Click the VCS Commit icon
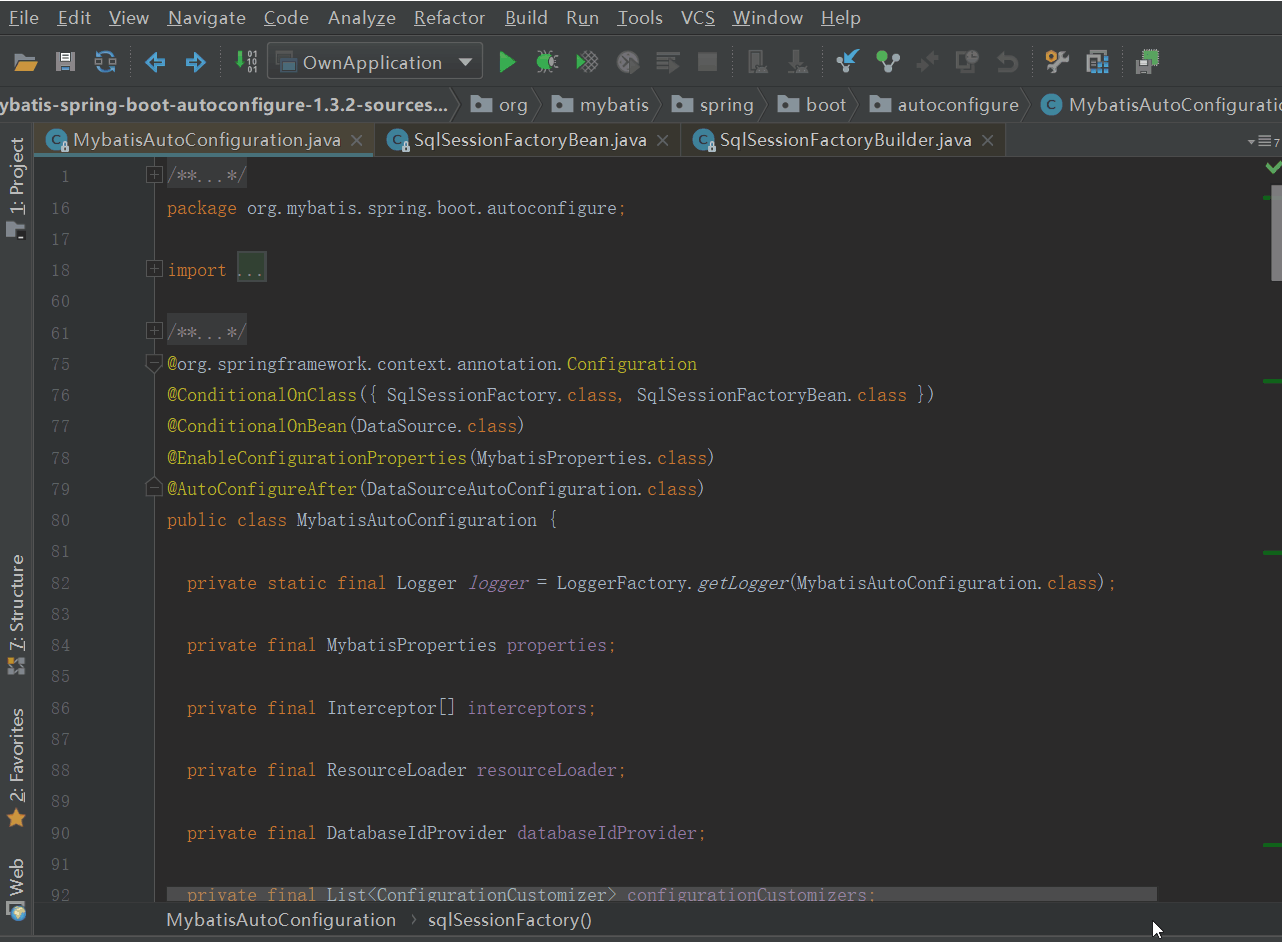Image resolution: width=1282 pixels, height=942 pixels. click(x=887, y=62)
